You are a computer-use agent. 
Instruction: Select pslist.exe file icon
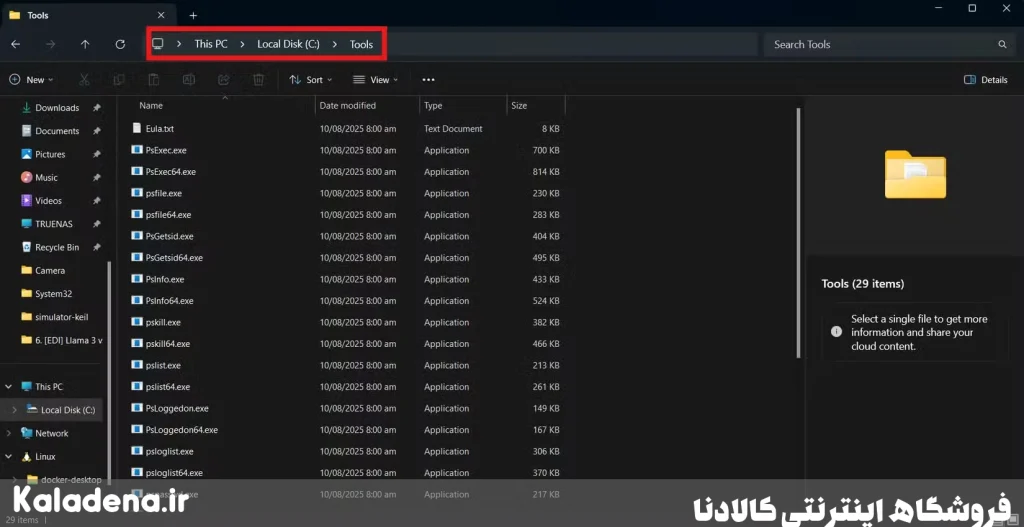[136, 365]
